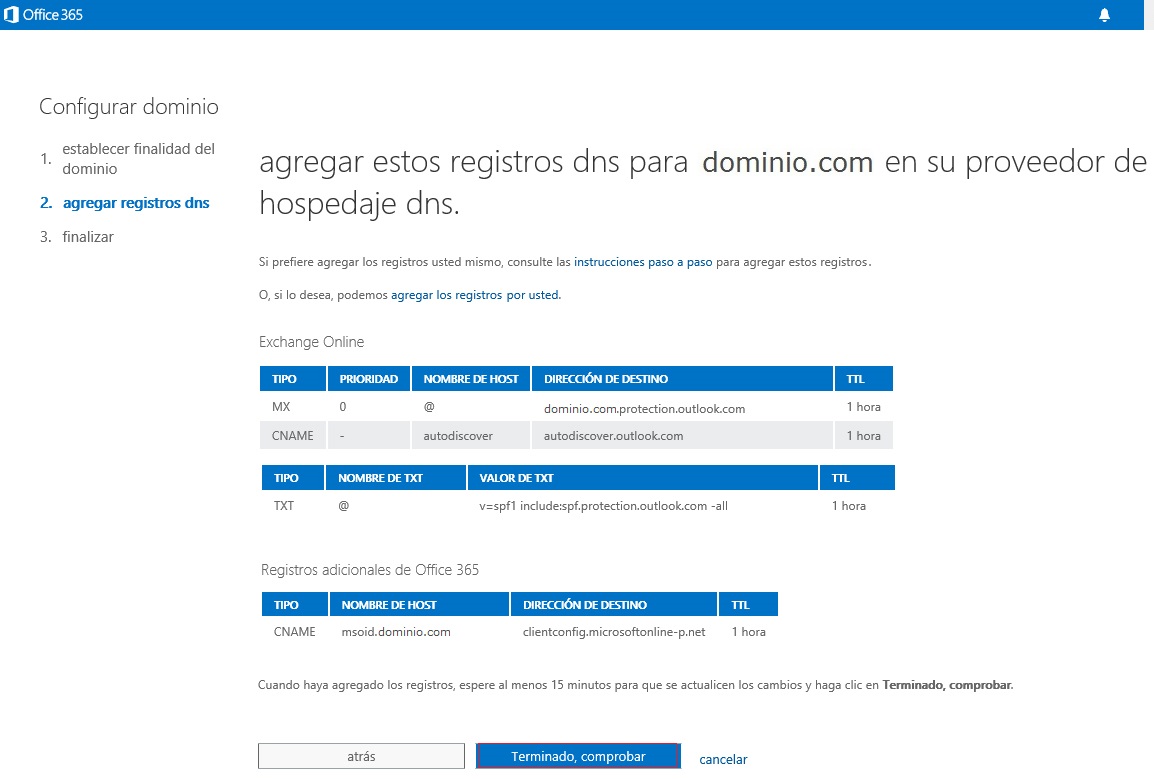Open the notifications bell icon
The image size is (1154, 779).
point(1104,15)
